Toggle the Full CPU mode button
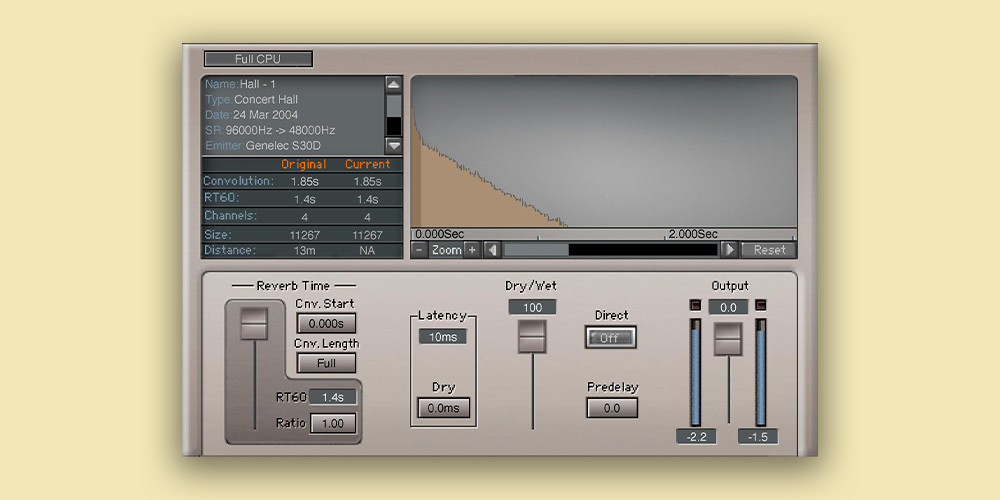Viewport: 1000px width, 500px height. pyautogui.click(x=258, y=59)
